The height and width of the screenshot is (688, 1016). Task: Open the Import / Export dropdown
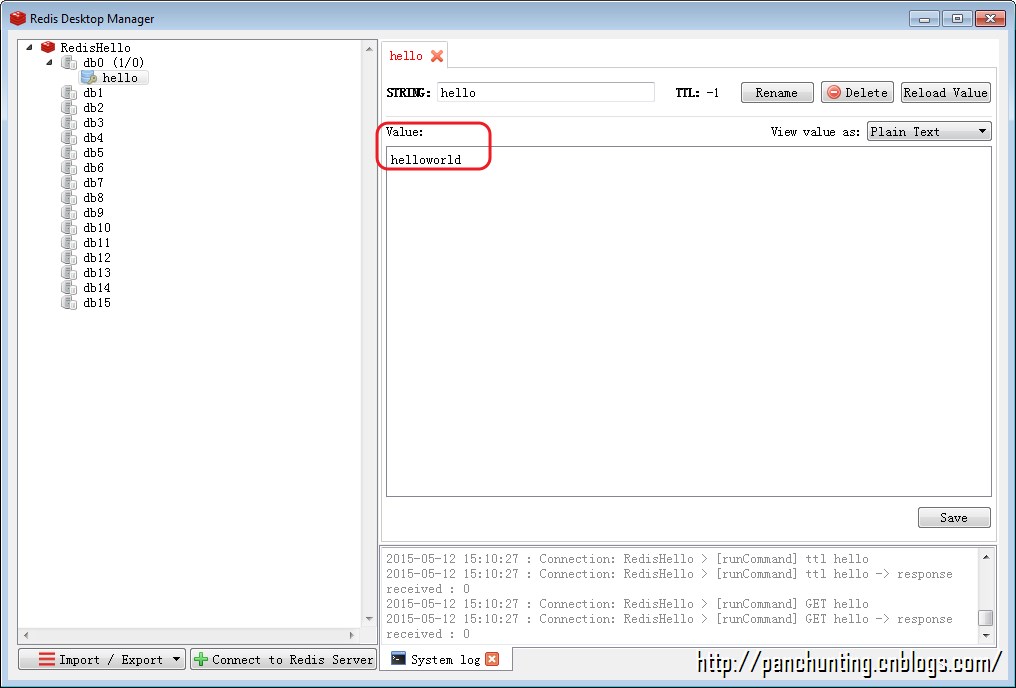point(102,659)
